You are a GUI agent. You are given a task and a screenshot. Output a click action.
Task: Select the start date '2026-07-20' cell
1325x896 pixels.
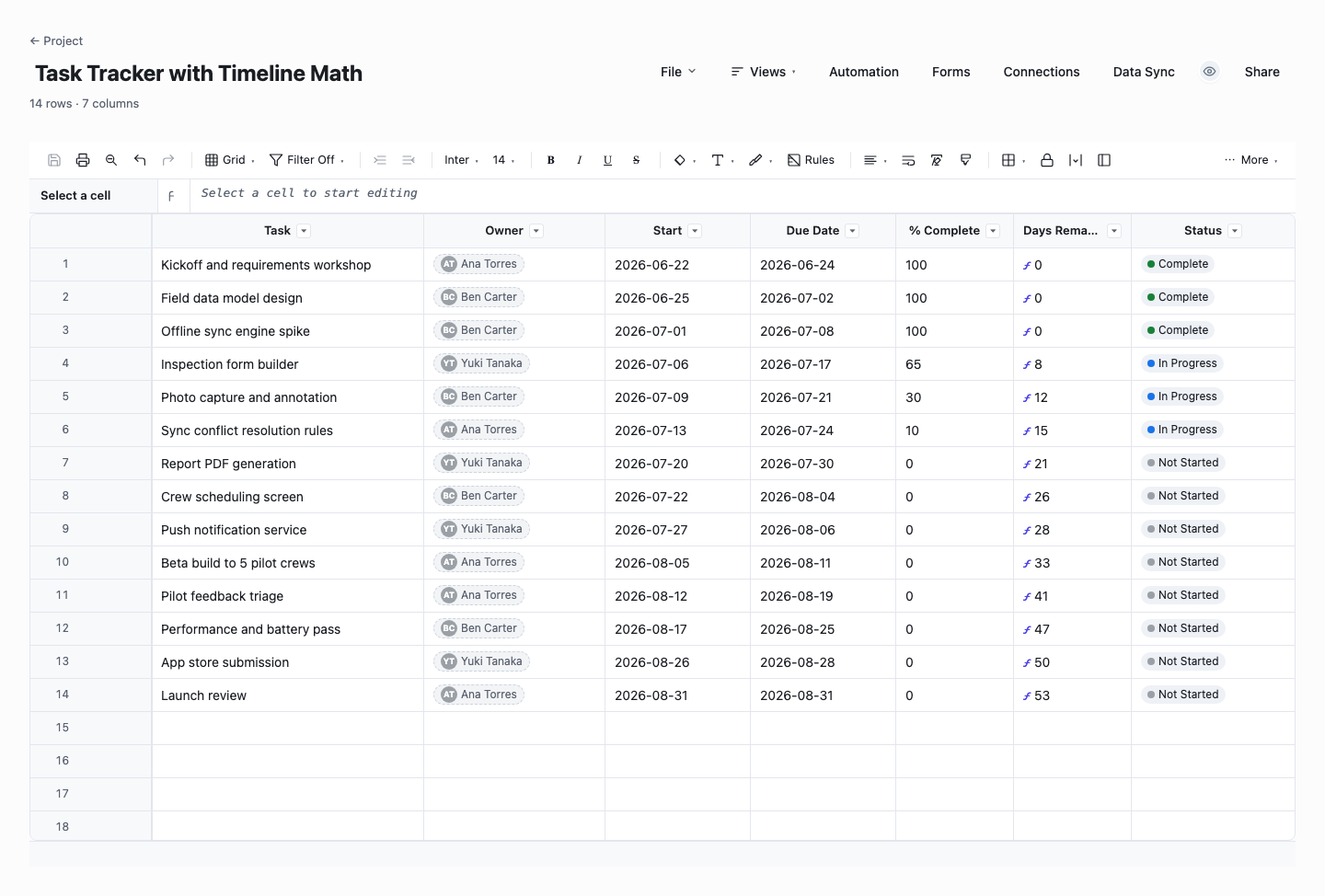tap(677, 464)
